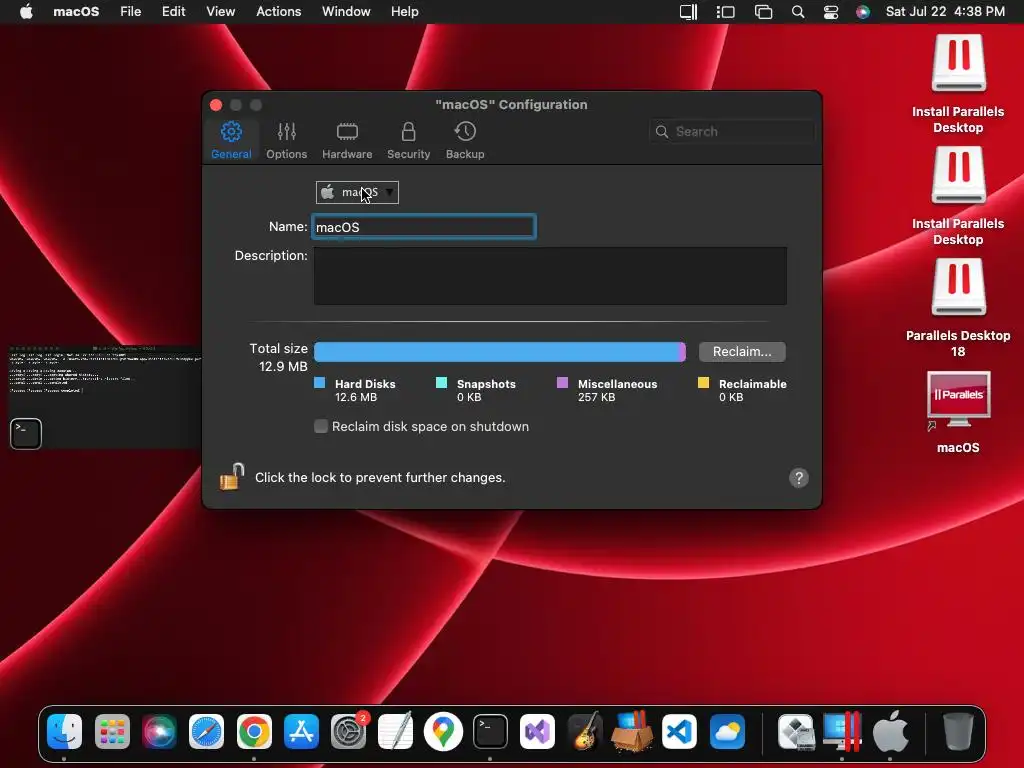Launch Siri from the Dock
The width and height of the screenshot is (1024, 768).
tap(159, 731)
